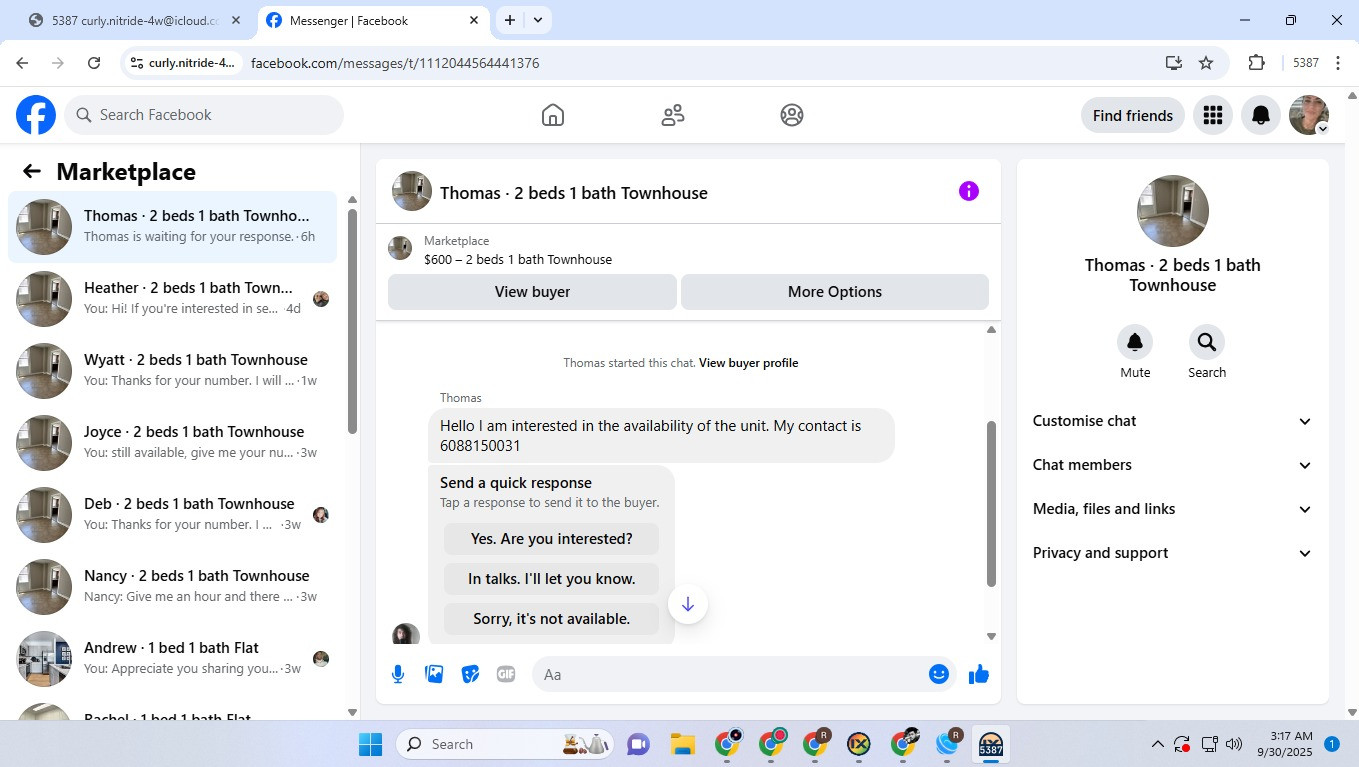Mute this chat with the bell icon
Screen dimensions: 1359x767
(1135, 342)
